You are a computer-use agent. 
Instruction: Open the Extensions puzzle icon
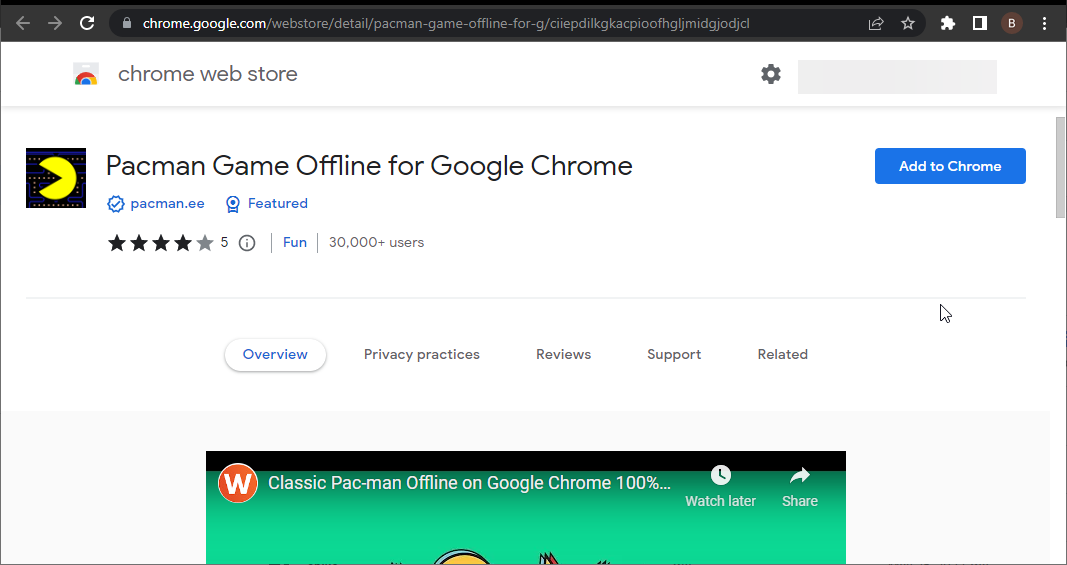click(x=947, y=23)
